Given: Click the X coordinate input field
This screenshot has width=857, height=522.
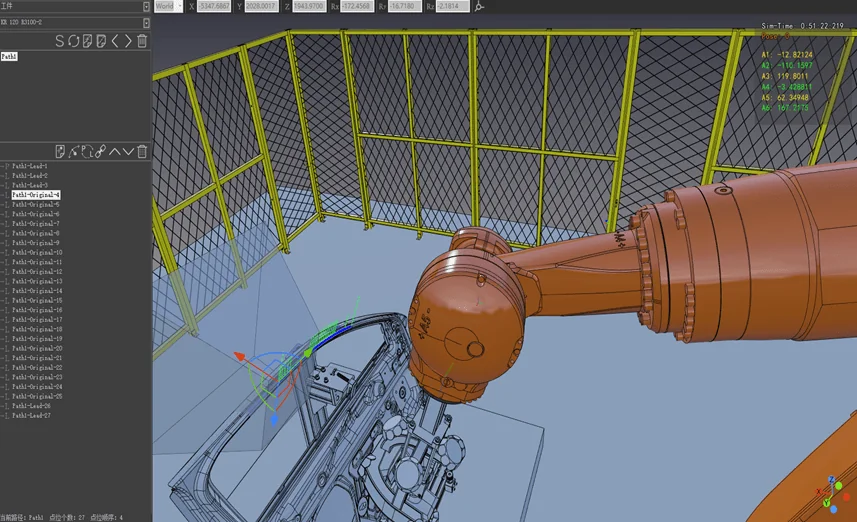Looking at the screenshot, I should click(x=214, y=6).
